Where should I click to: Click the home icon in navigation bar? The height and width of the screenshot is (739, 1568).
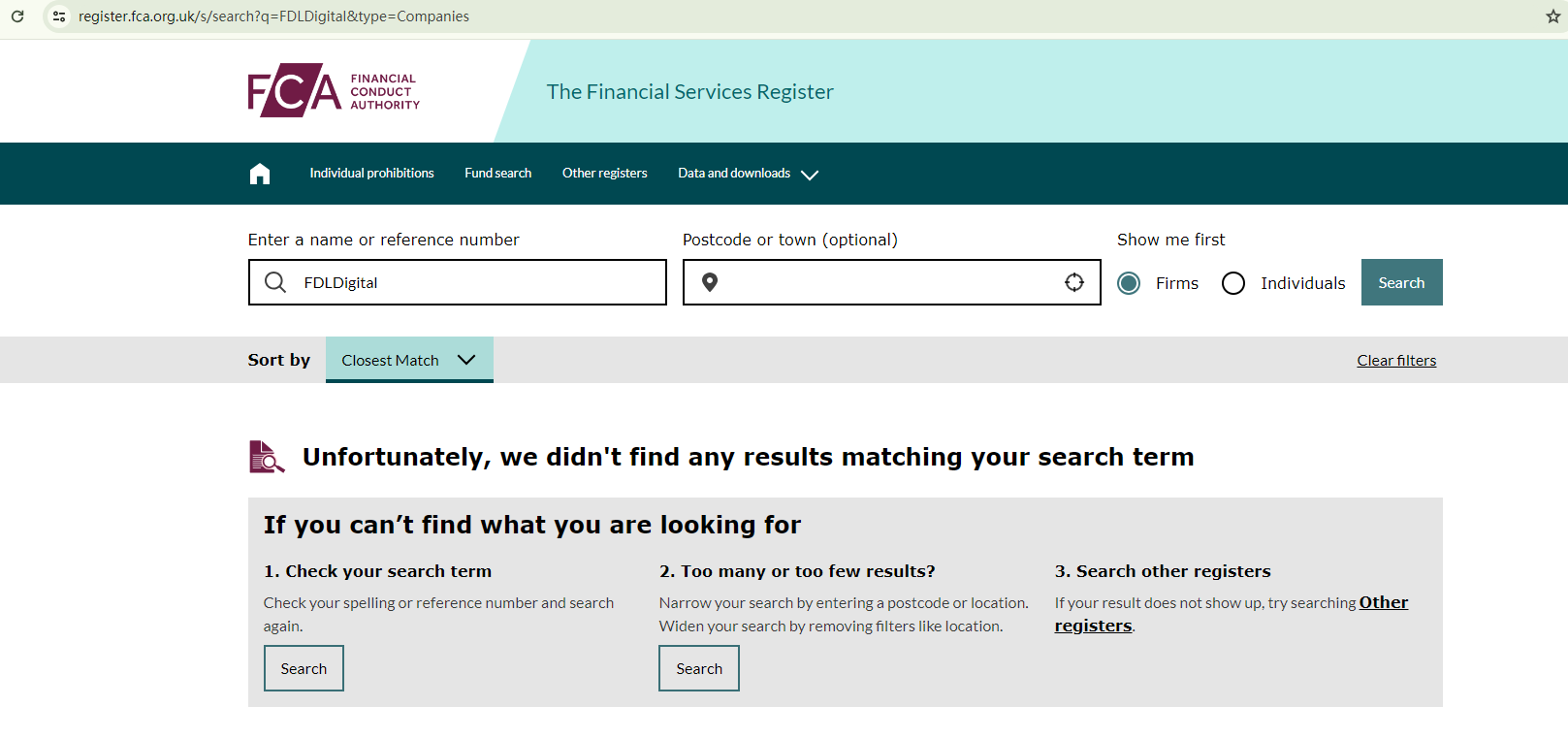(260, 174)
